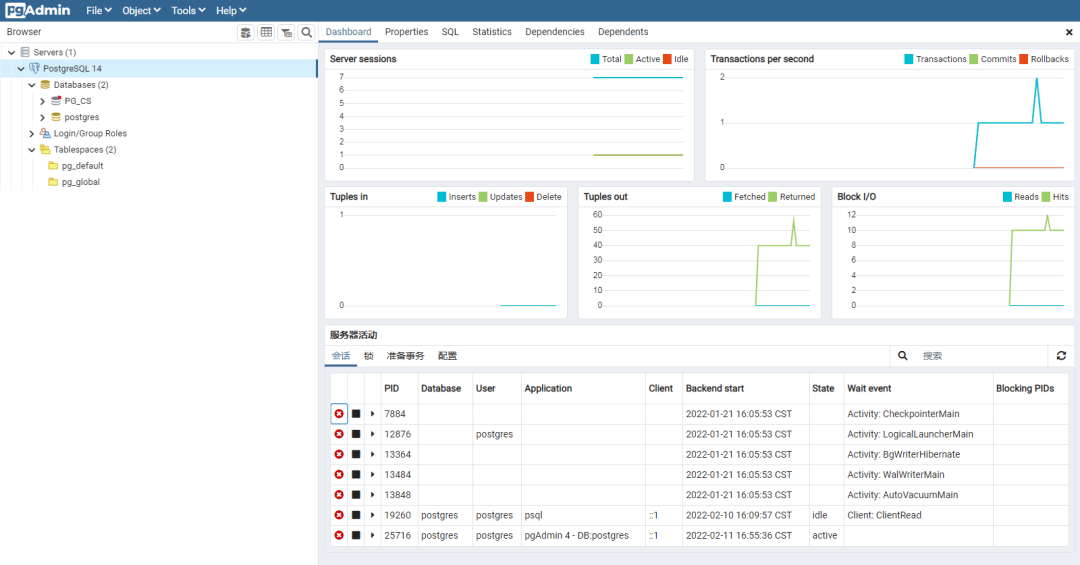Click the search magnifier in server activity
Screen dimensions: 1080x565
click(x=902, y=356)
